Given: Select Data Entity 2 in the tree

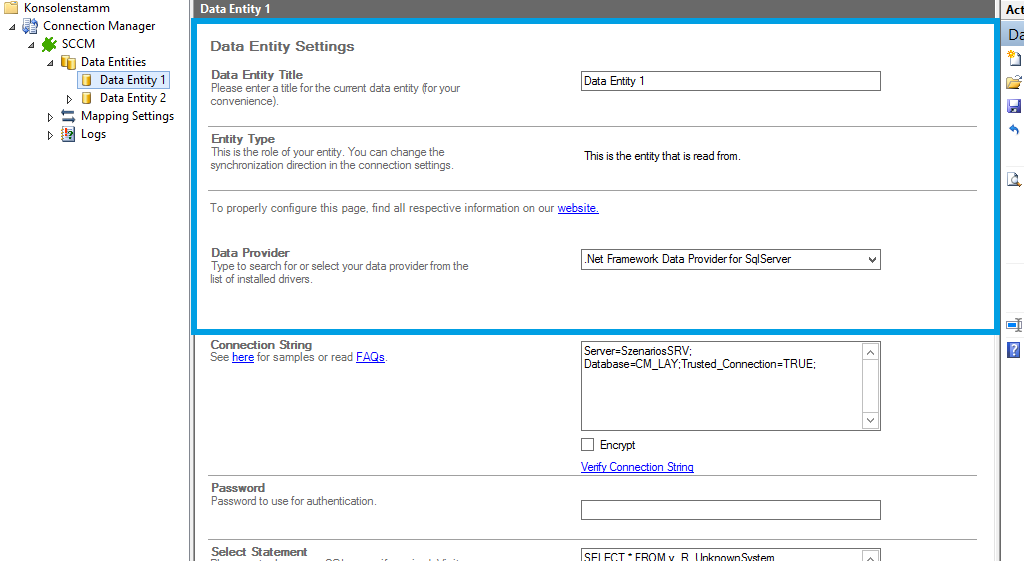Looking at the screenshot, I should click(133, 98).
